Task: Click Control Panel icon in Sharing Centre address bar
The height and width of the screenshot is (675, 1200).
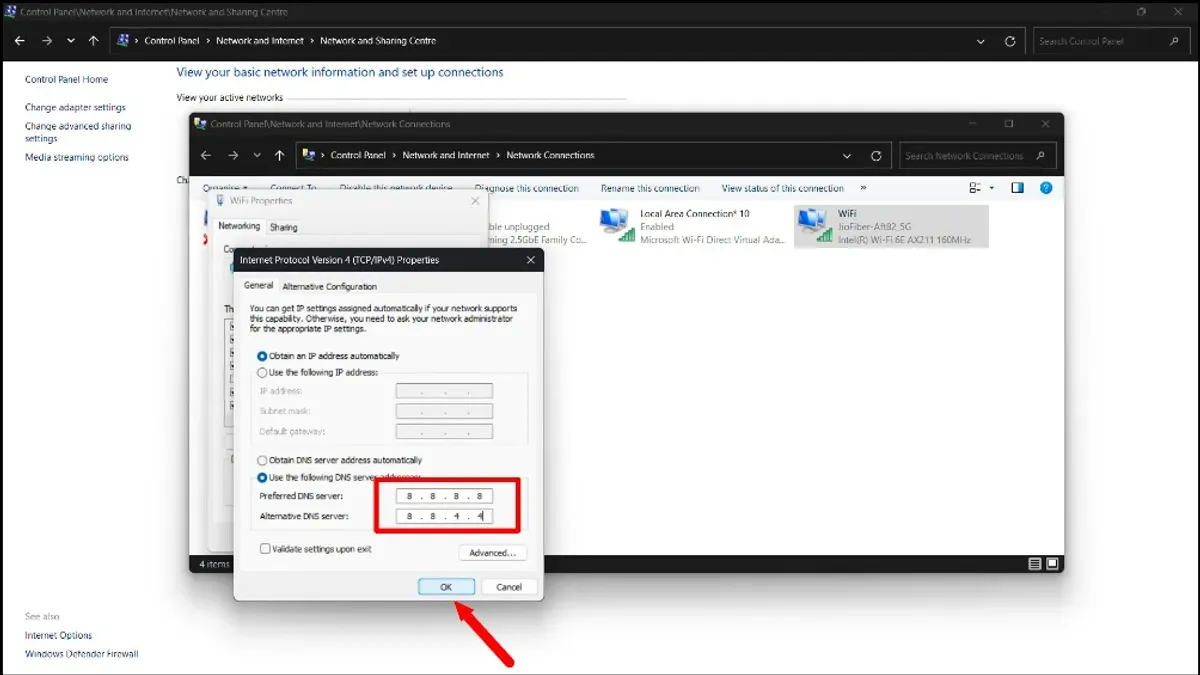Action: [x=123, y=41]
